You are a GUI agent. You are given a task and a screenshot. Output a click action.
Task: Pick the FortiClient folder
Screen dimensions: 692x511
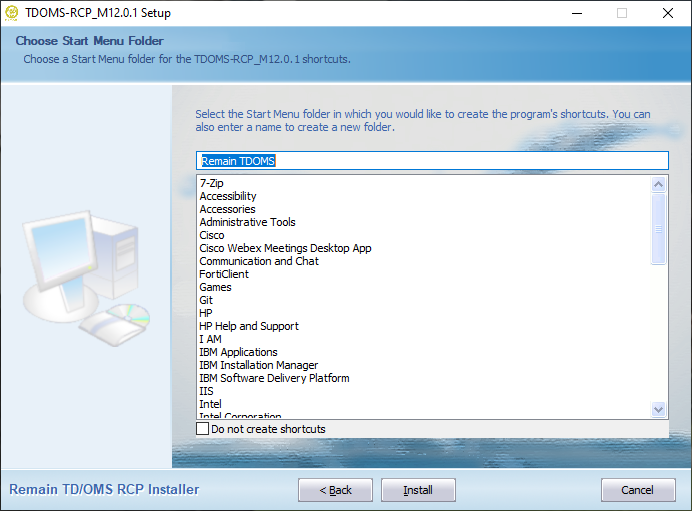coord(224,274)
